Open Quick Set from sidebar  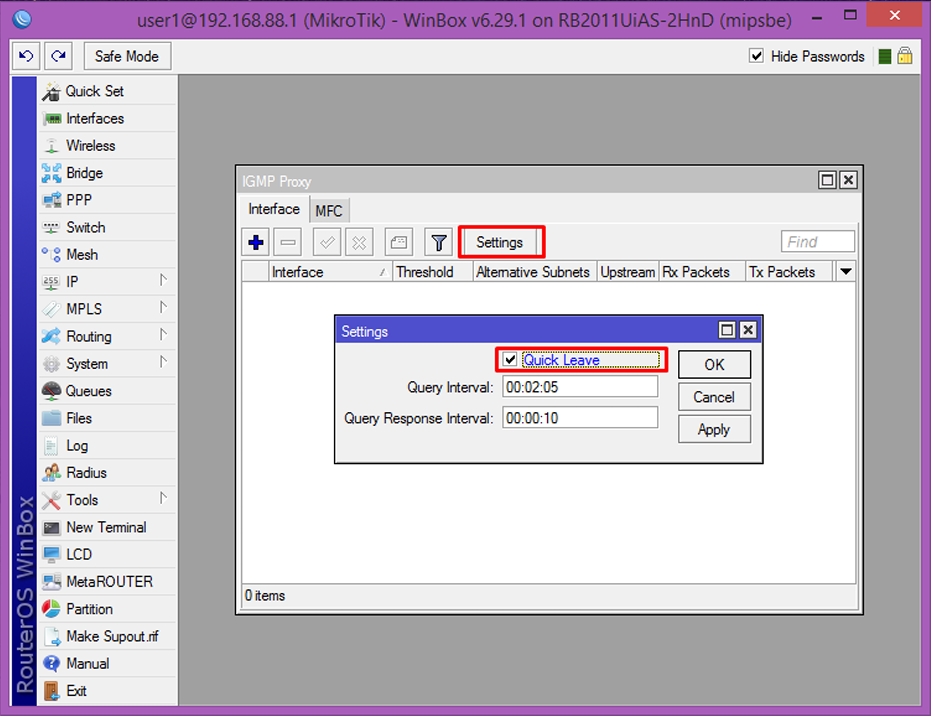coord(108,91)
